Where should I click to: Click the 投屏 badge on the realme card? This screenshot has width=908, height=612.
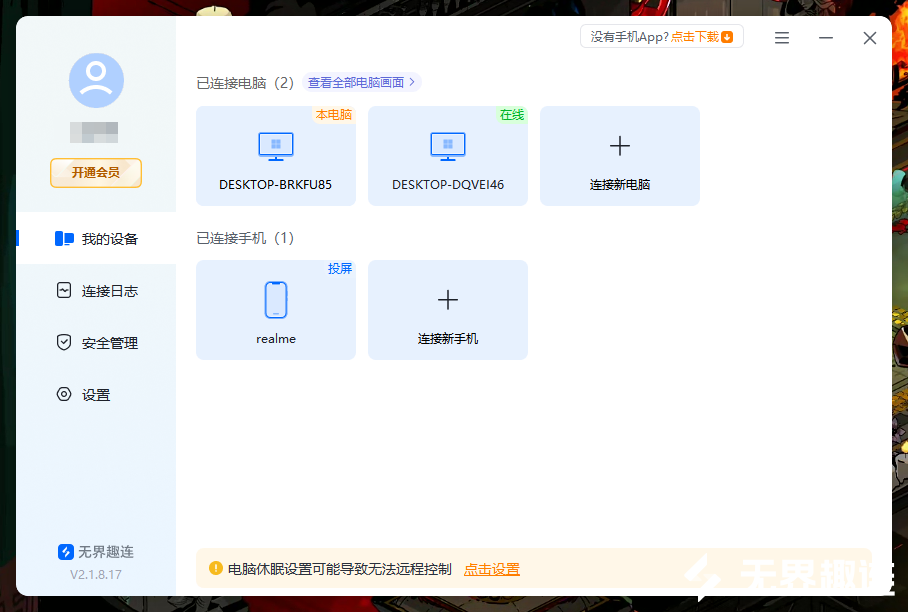click(x=339, y=268)
